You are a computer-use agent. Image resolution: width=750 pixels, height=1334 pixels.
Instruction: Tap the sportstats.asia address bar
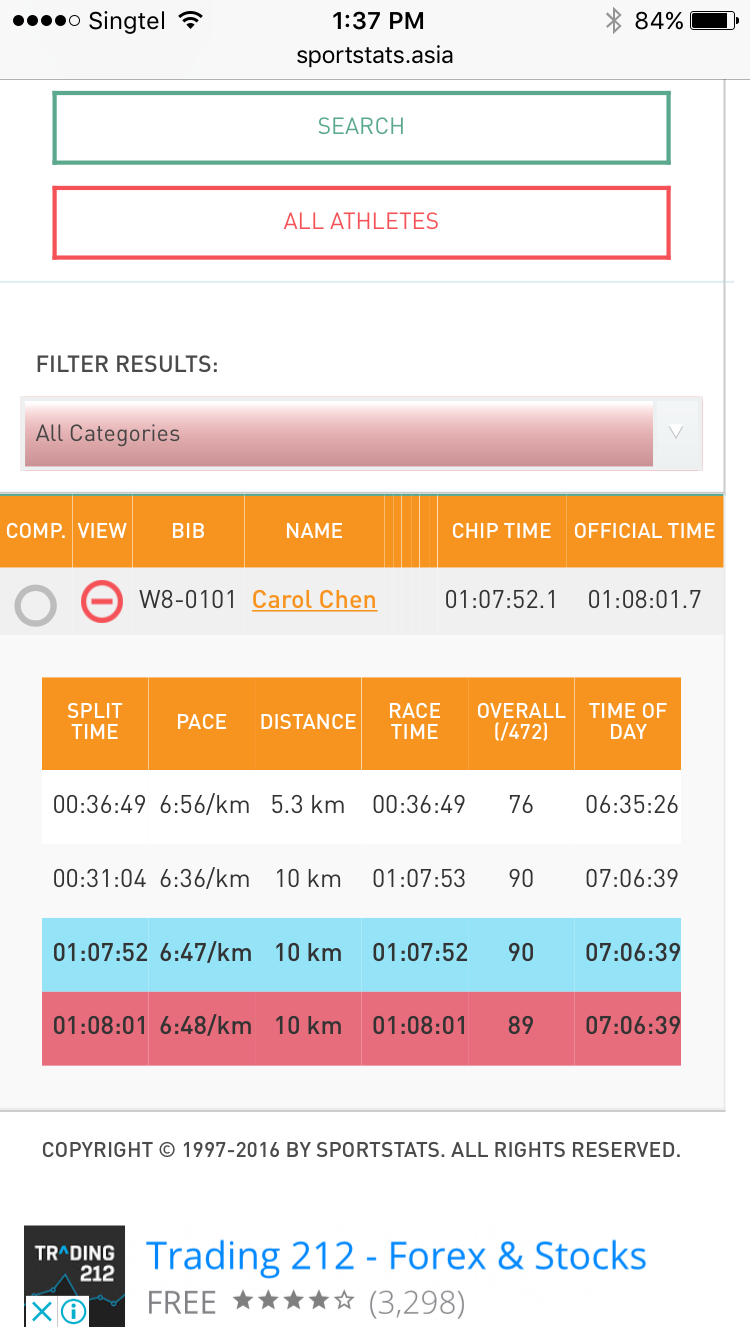pos(375,55)
